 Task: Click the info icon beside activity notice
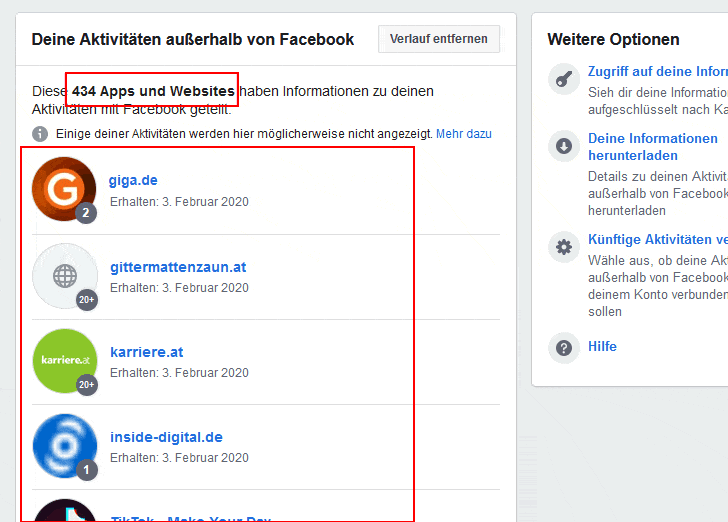[x=40, y=134]
